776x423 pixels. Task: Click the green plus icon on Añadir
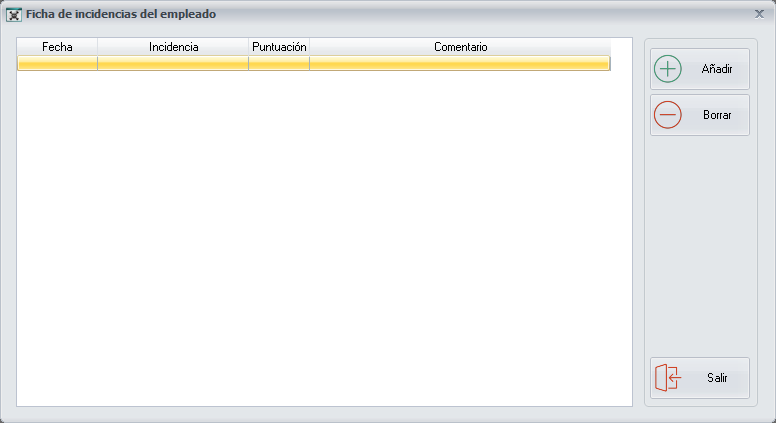667,69
